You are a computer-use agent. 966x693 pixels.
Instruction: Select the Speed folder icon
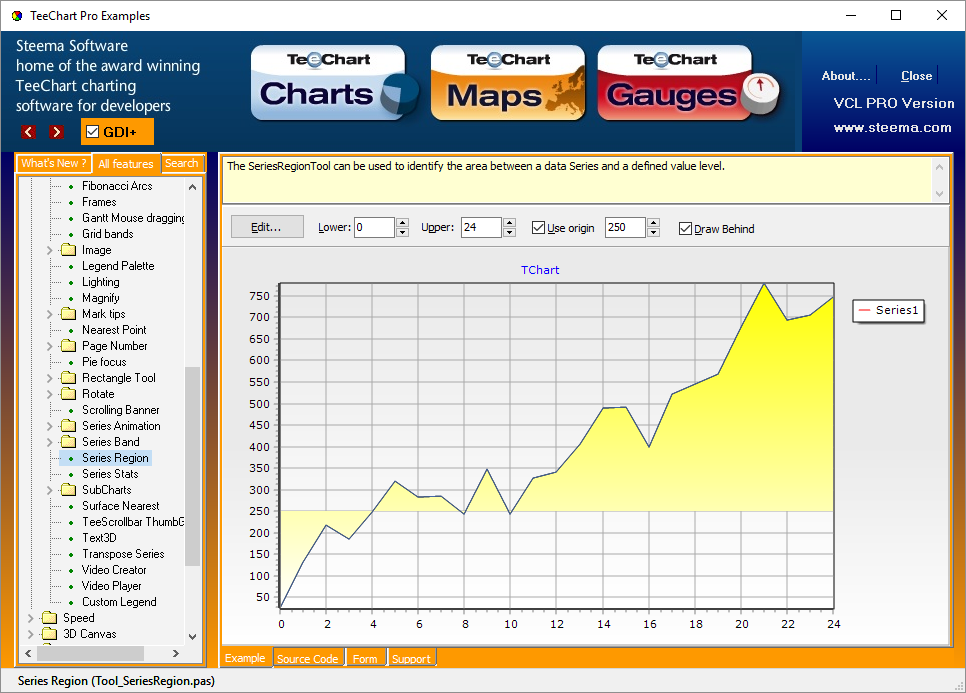tap(49, 618)
